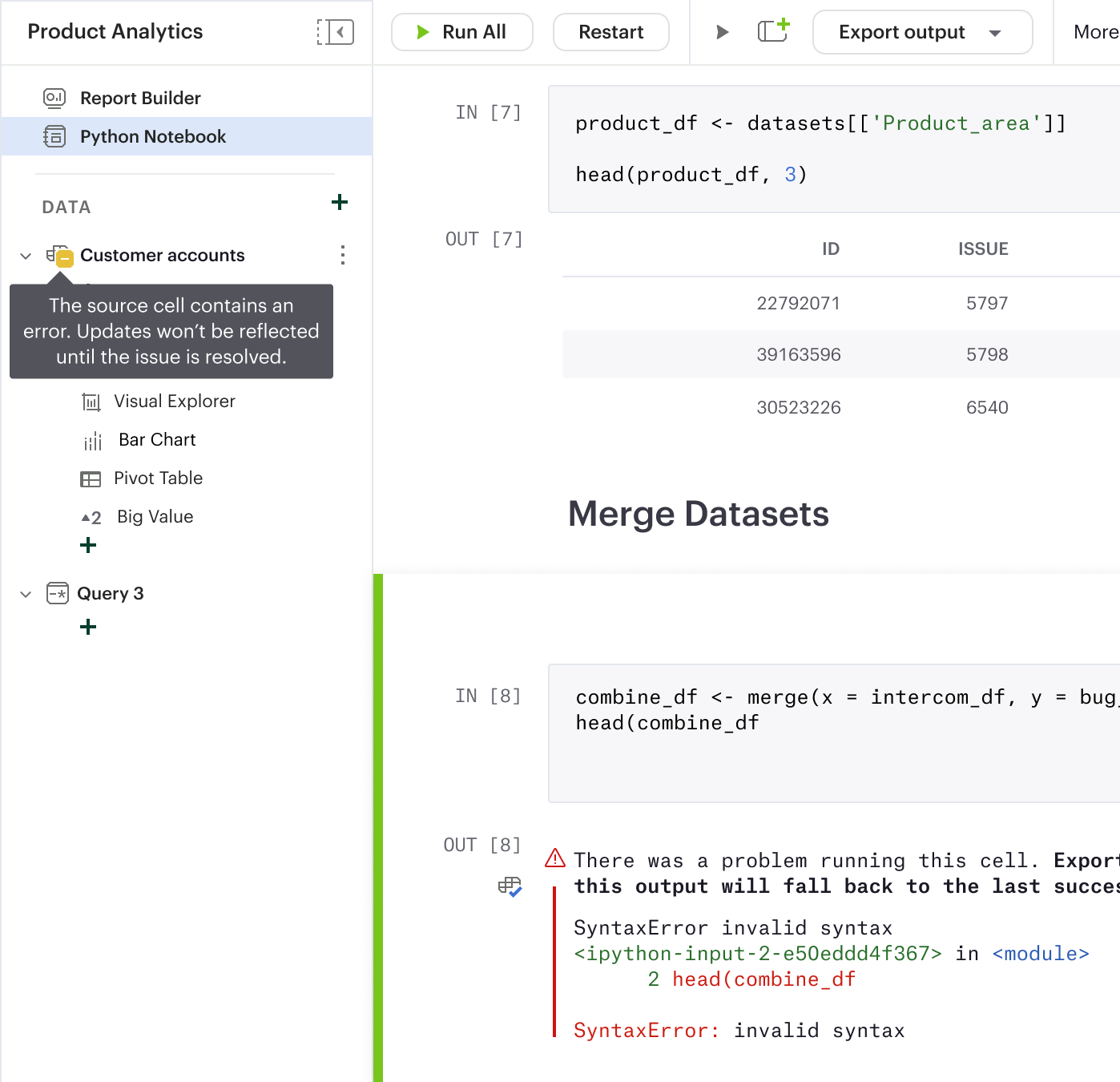Click the dataset export icon under OUT [8]
The image size is (1120, 1082).
510,886
